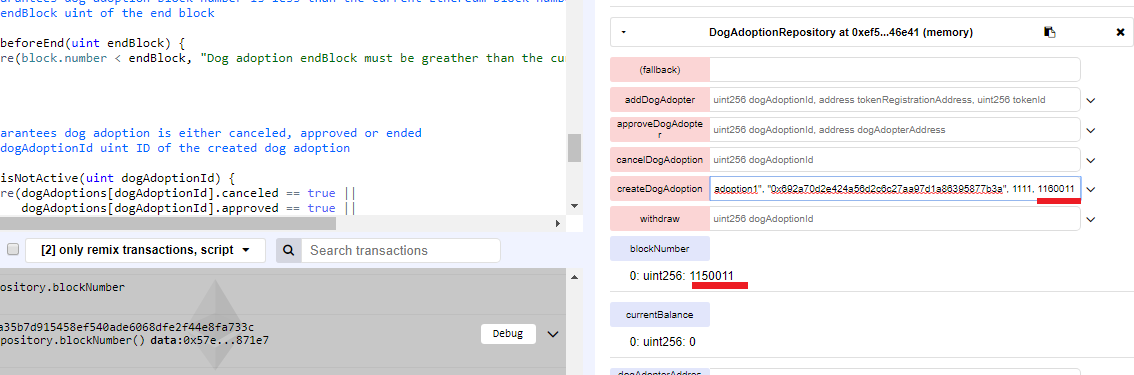Select the blockNumber result value 1150011
This screenshot has width=1134, height=375.
[712, 275]
